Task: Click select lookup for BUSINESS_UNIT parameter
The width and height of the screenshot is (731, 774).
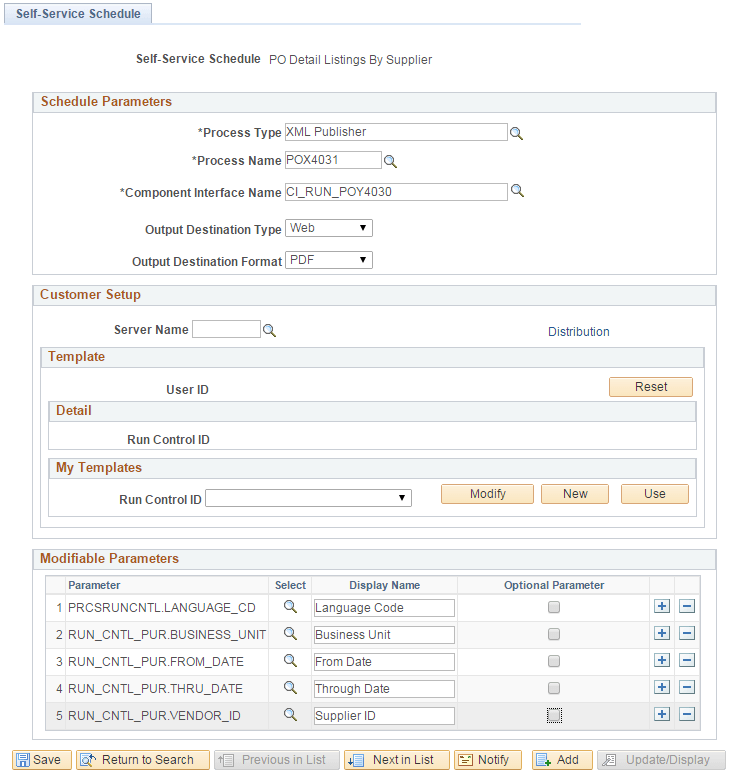Action: (x=290, y=634)
